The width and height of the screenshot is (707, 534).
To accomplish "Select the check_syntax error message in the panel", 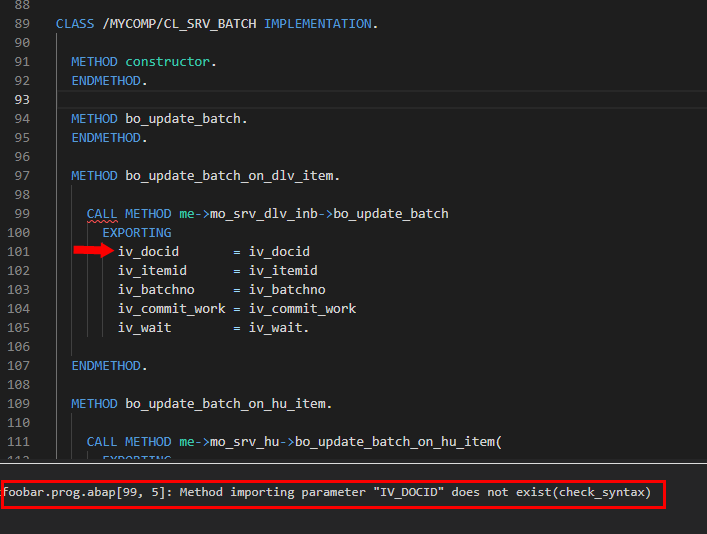I will coord(326,492).
